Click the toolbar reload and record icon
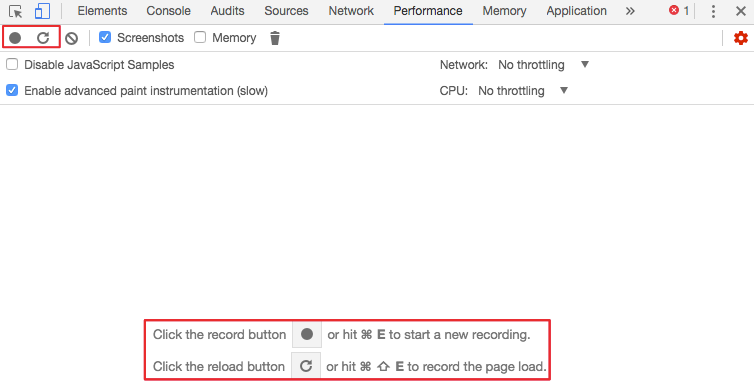Screen dimensions: 754x387 [x=43, y=38]
